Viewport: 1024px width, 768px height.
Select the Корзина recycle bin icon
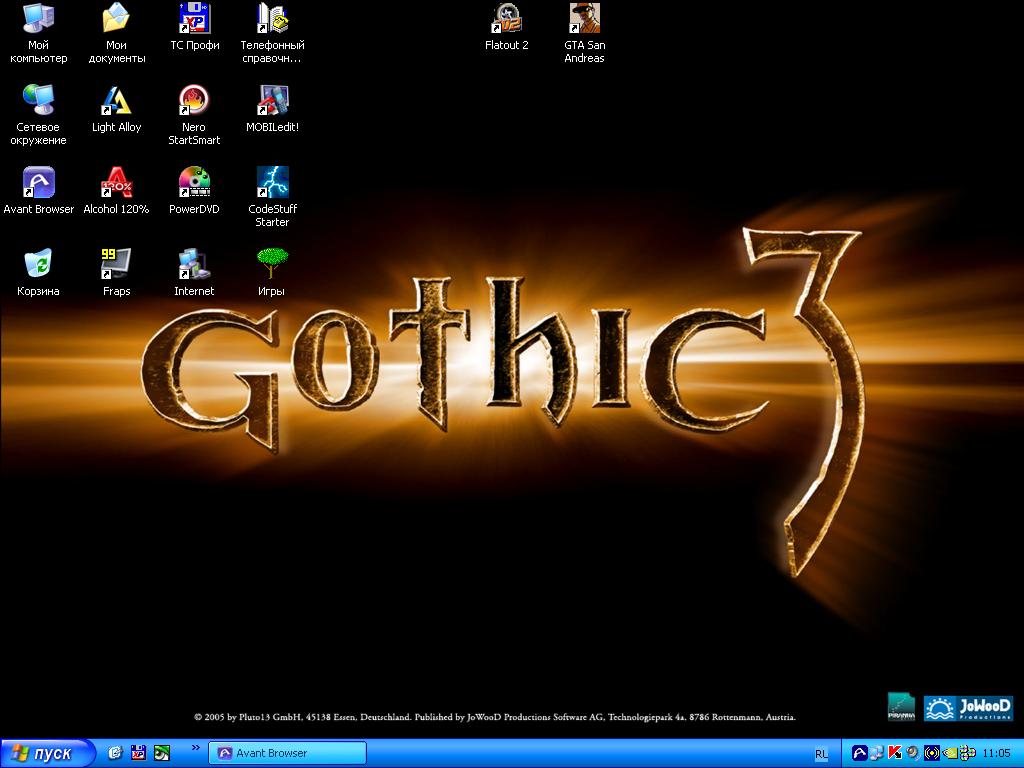pyautogui.click(x=38, y=264)
